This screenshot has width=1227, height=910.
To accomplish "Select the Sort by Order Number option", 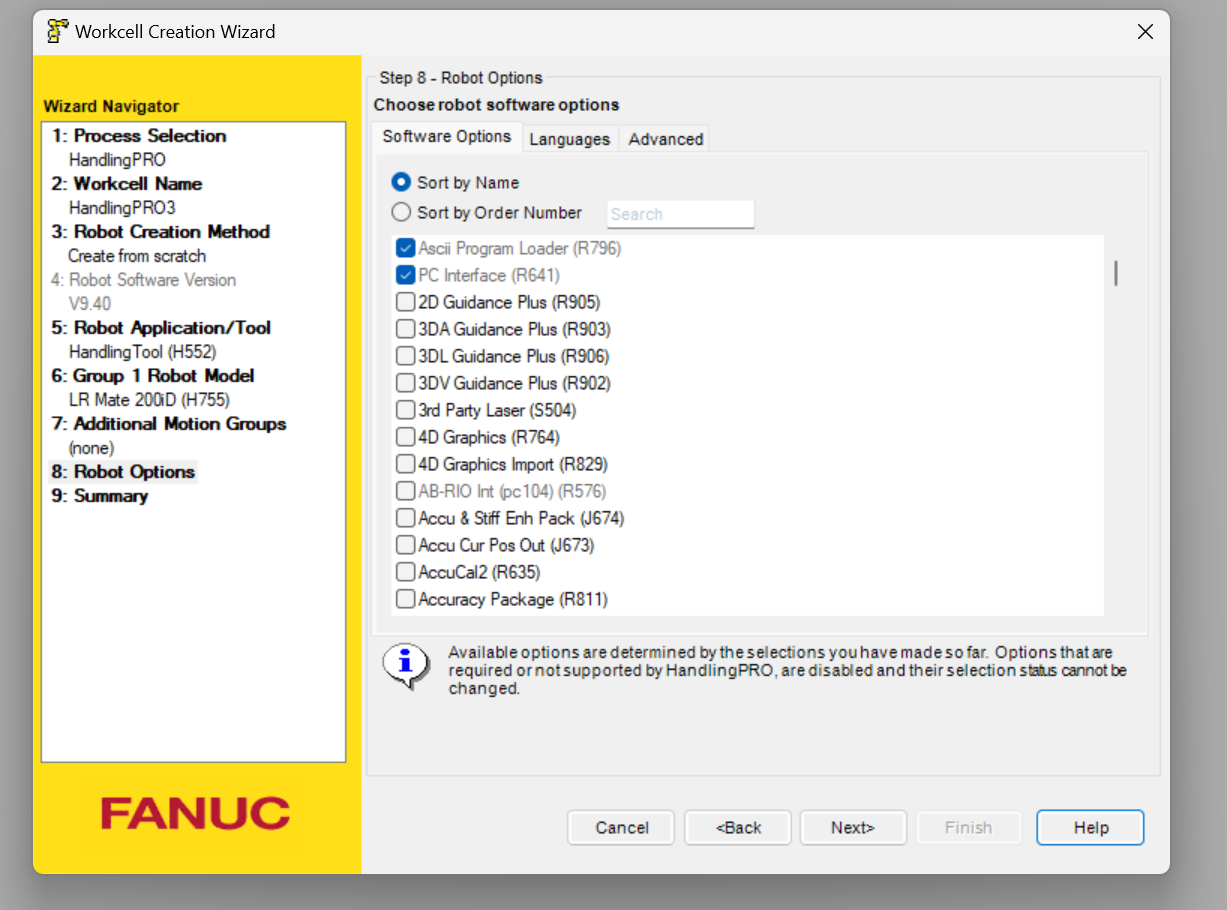I will [401, 212].
